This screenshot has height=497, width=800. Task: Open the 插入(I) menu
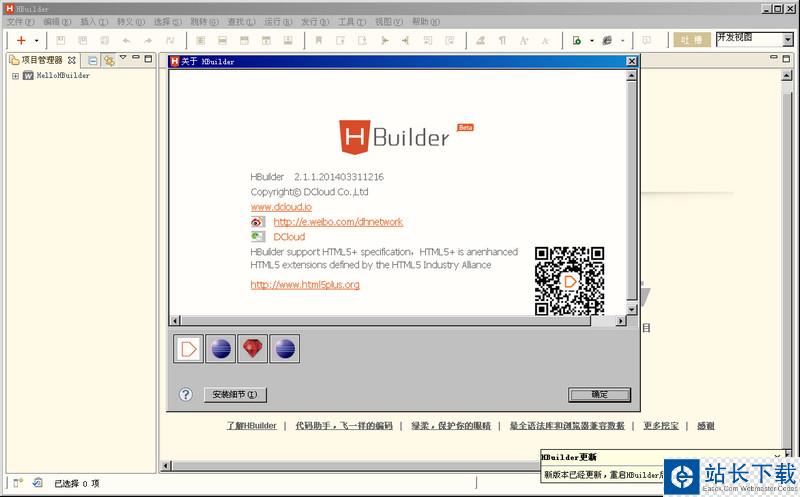point(94,21)
